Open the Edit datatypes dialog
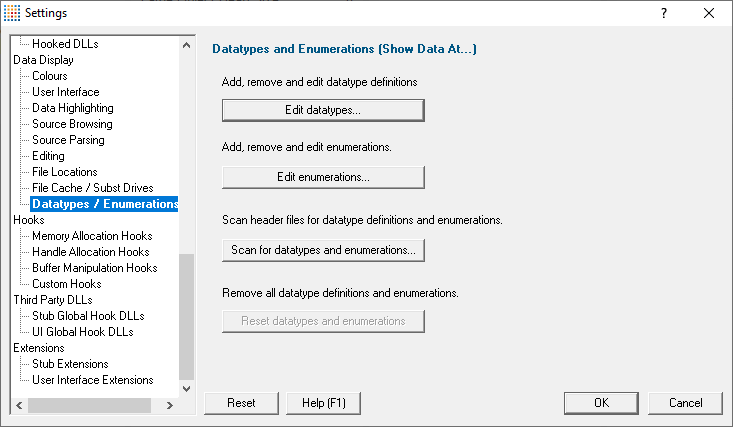Screen dimensions: 733x427 pyautogui.click(x=323, y=110)
